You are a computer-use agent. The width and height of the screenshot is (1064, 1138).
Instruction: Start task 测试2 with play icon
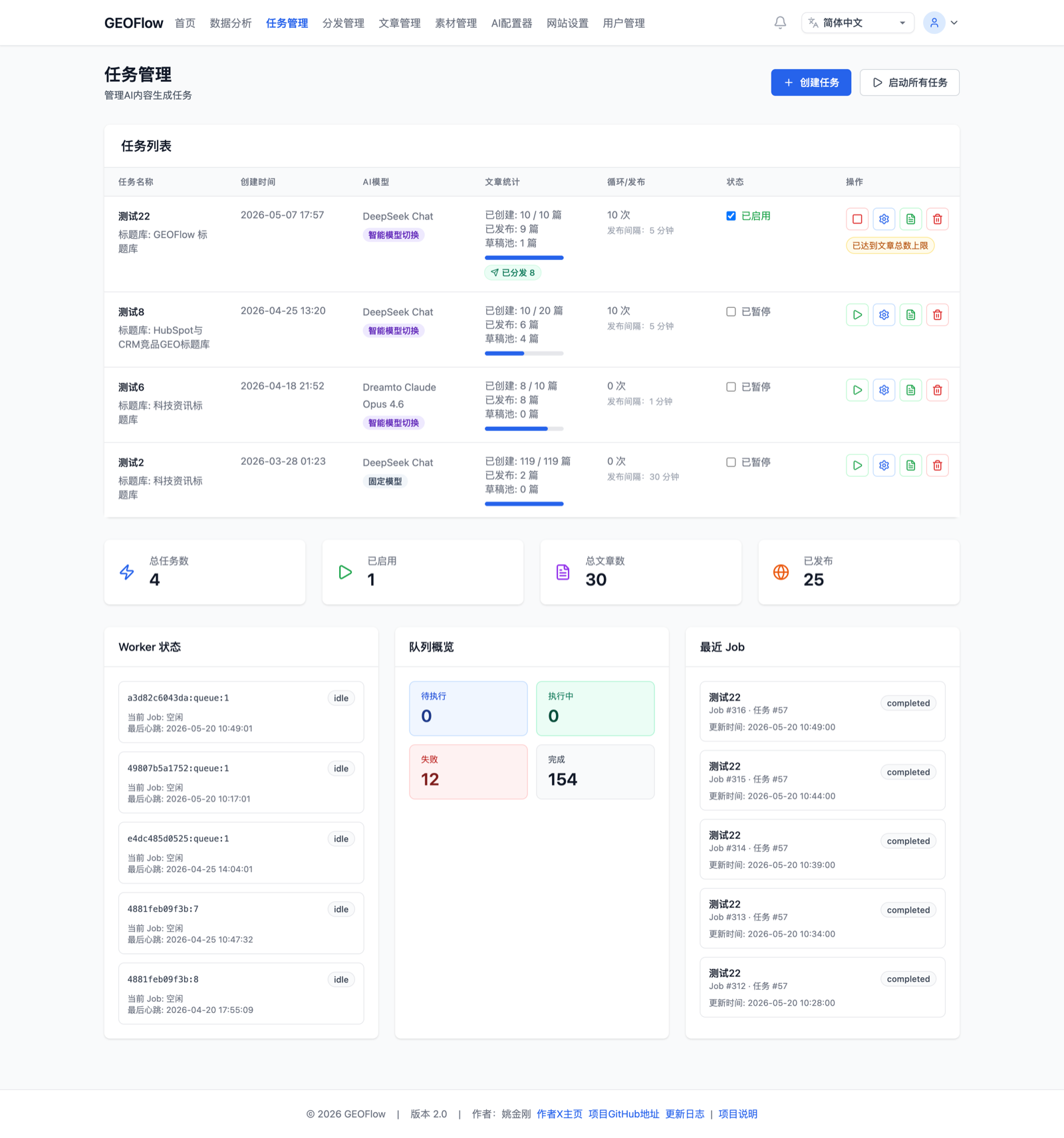(857, 465)
